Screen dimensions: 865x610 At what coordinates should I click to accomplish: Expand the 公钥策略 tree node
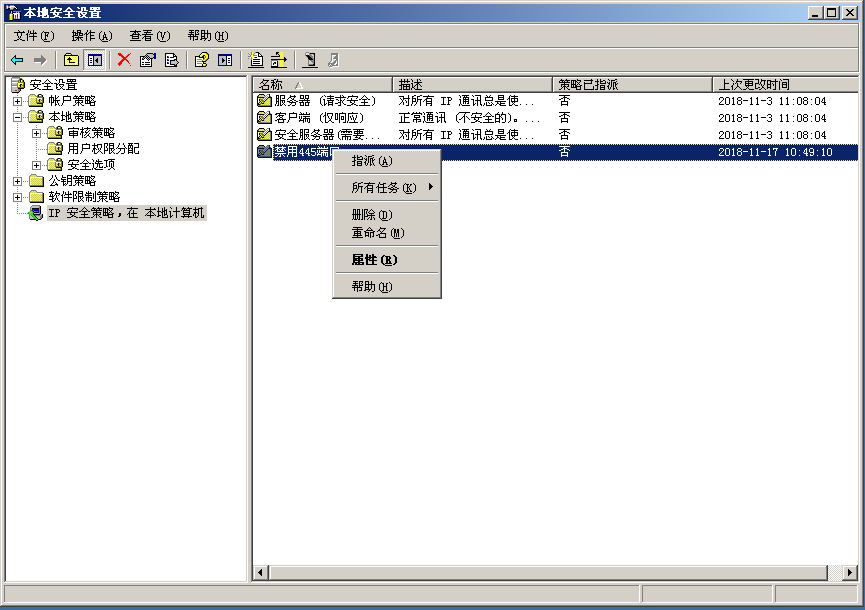18,180
